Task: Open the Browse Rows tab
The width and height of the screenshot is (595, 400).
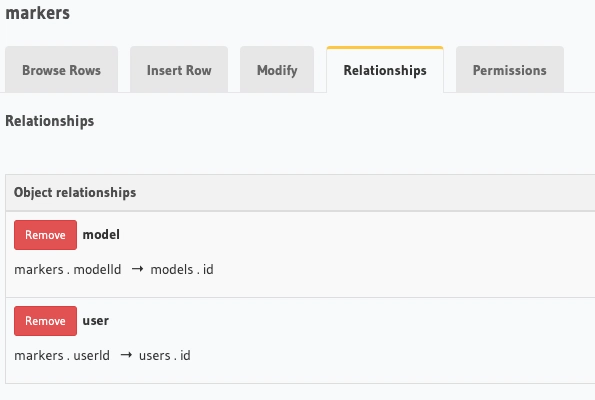Action: (61, 70)
